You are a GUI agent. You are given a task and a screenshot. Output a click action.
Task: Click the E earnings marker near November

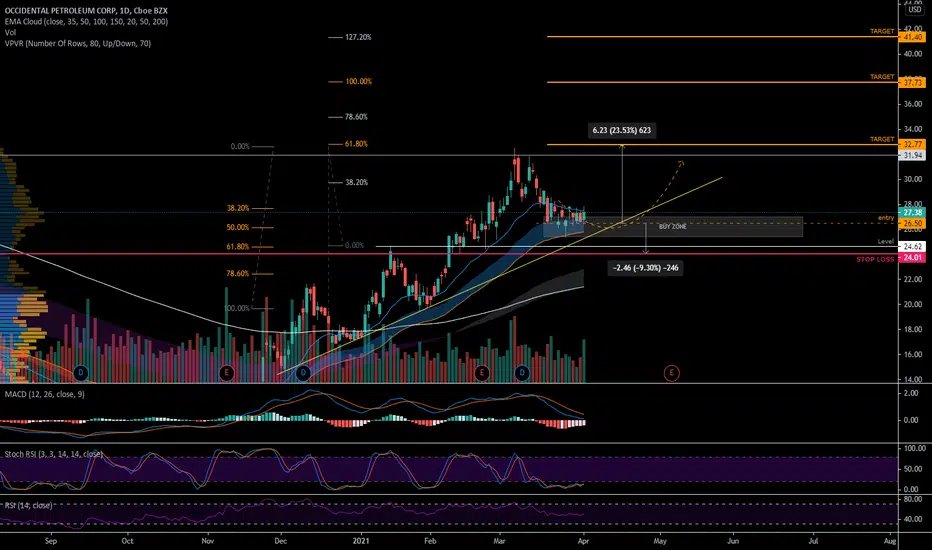coord(226,373)
